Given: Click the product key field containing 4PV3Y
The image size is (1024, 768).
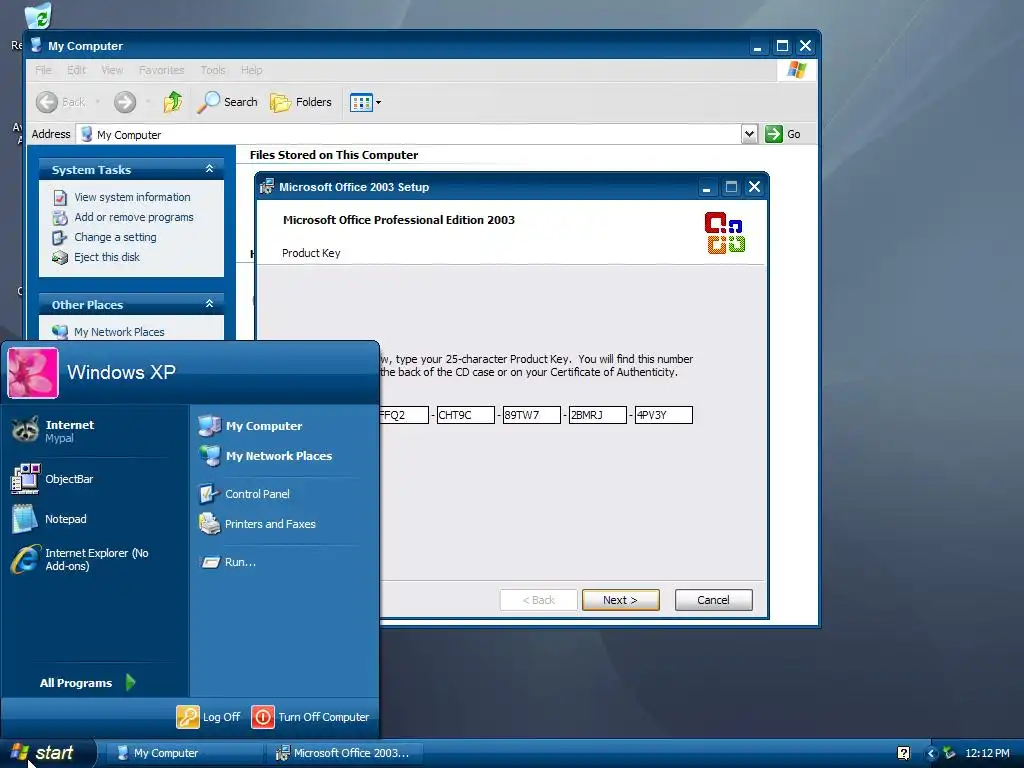Looking at the screenshot, I should tap(664, 415).
